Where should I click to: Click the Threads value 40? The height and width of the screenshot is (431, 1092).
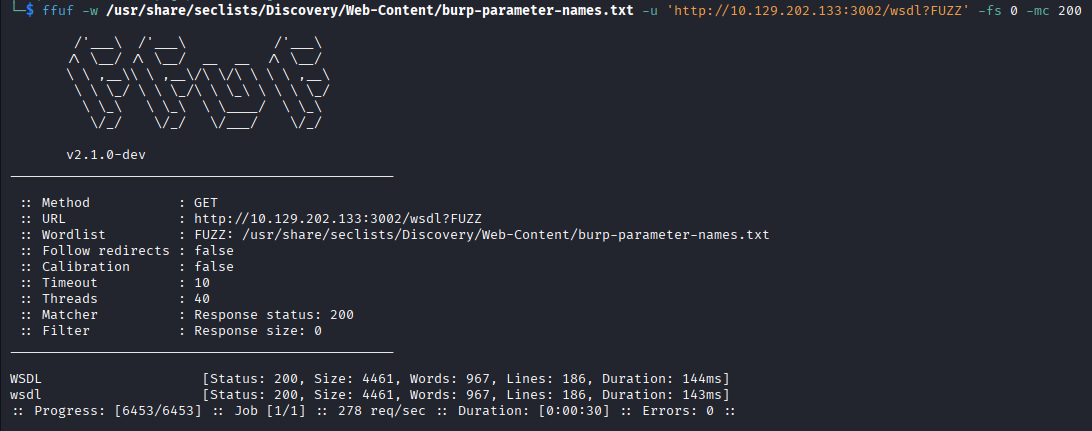[x=201, y=299]
